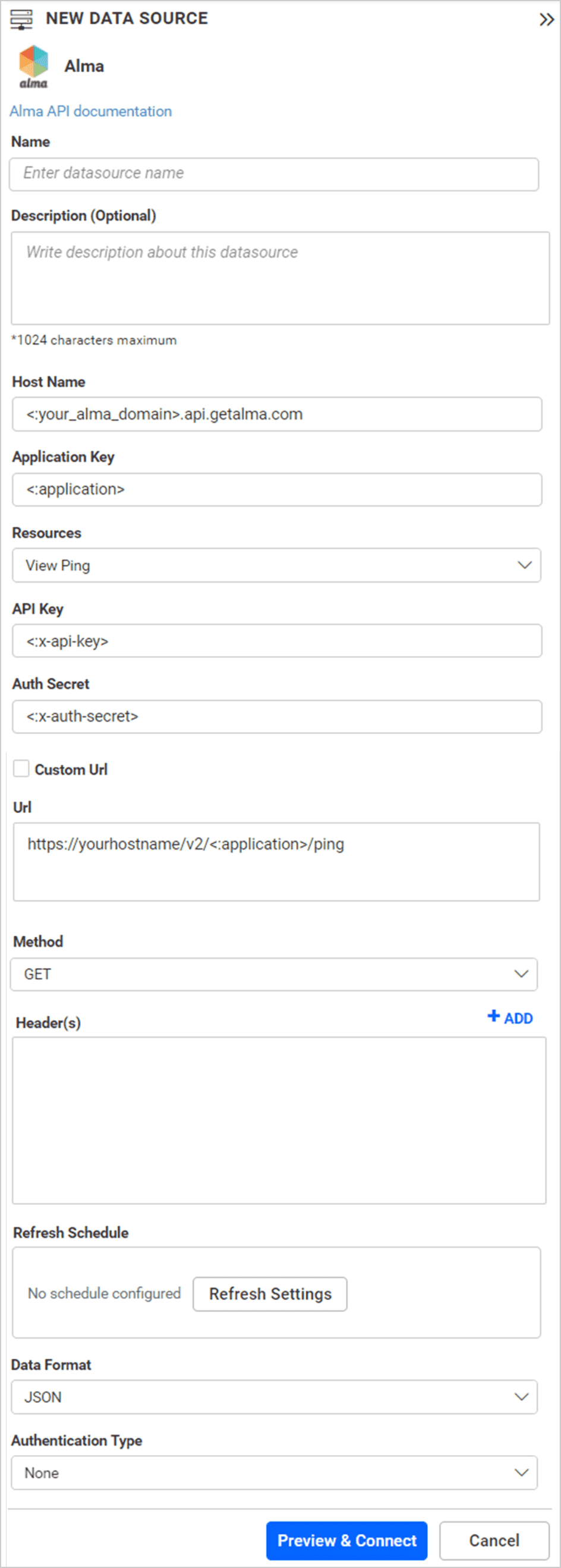The width and height of the screenshot is (561, 1568).
Task: Click the '*1024 characters maximum' note
Action: click(94, 340)
